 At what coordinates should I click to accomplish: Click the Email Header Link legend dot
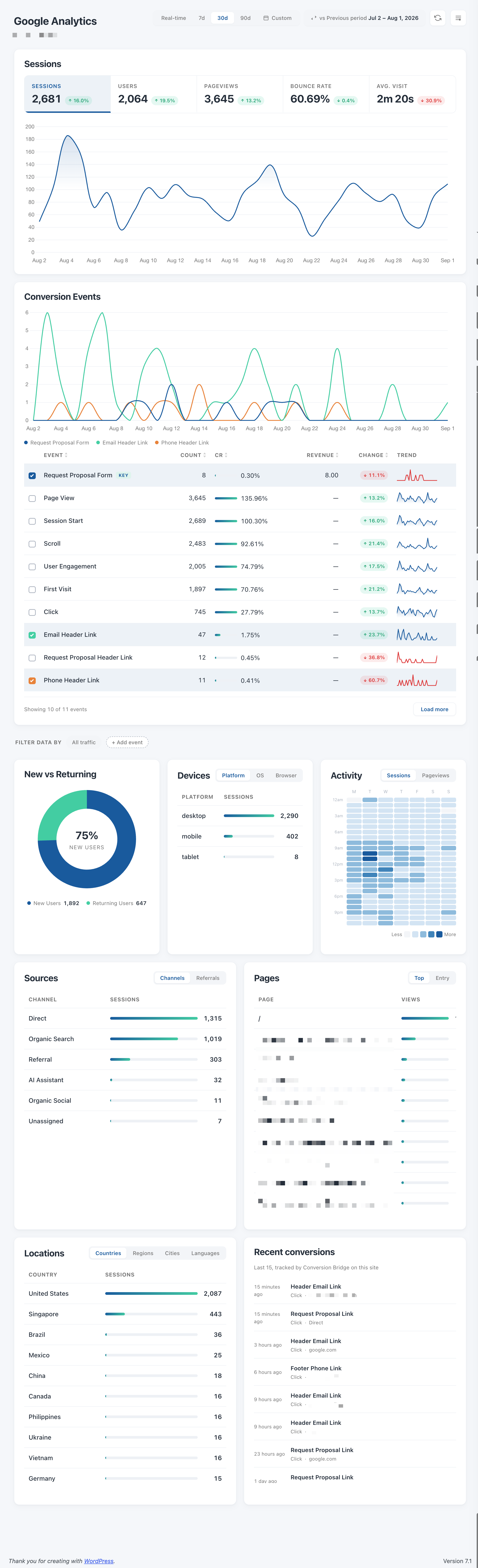tap(98, 442)
